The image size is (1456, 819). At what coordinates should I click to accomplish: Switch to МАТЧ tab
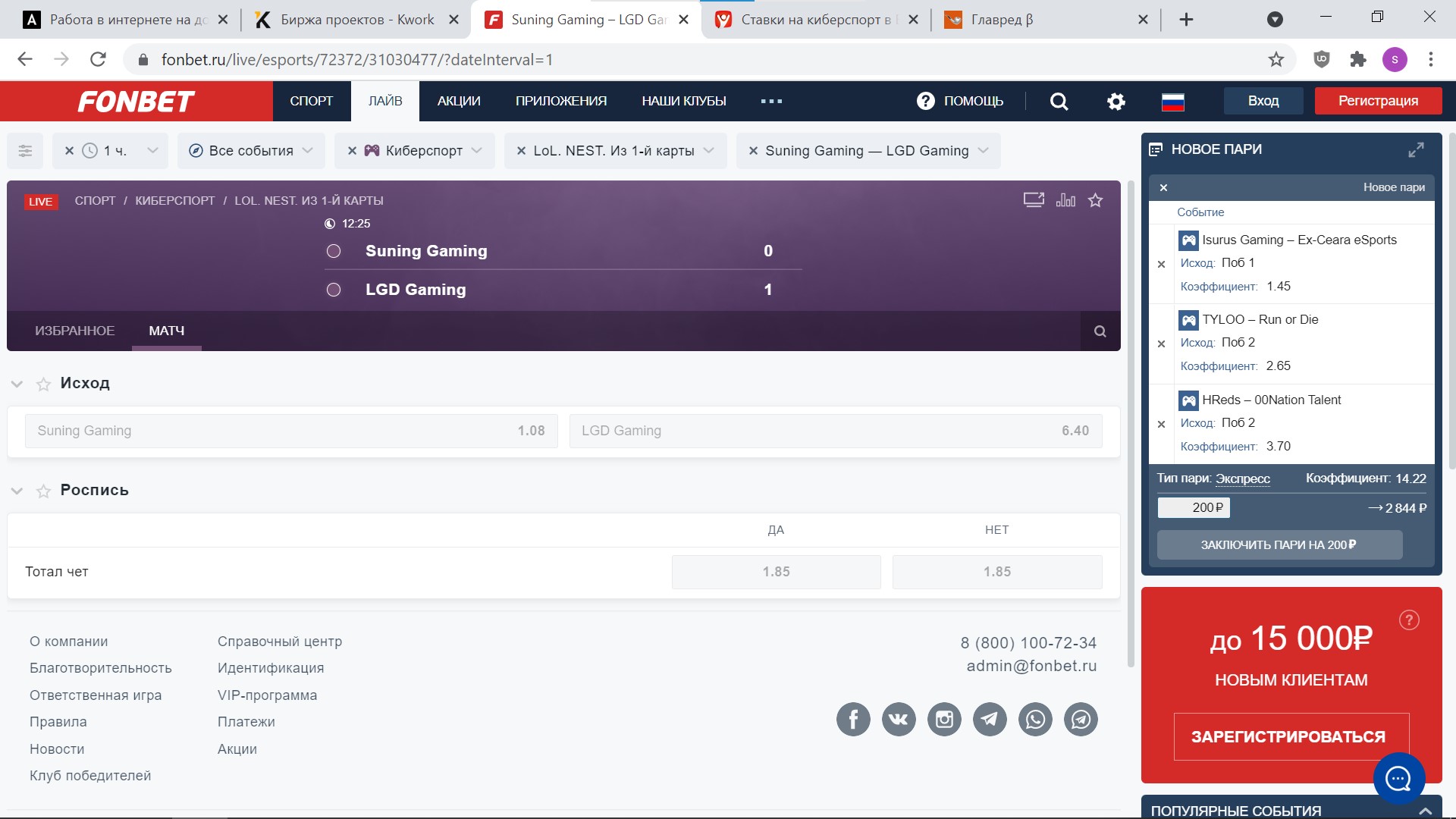click(x=167, y=331)
